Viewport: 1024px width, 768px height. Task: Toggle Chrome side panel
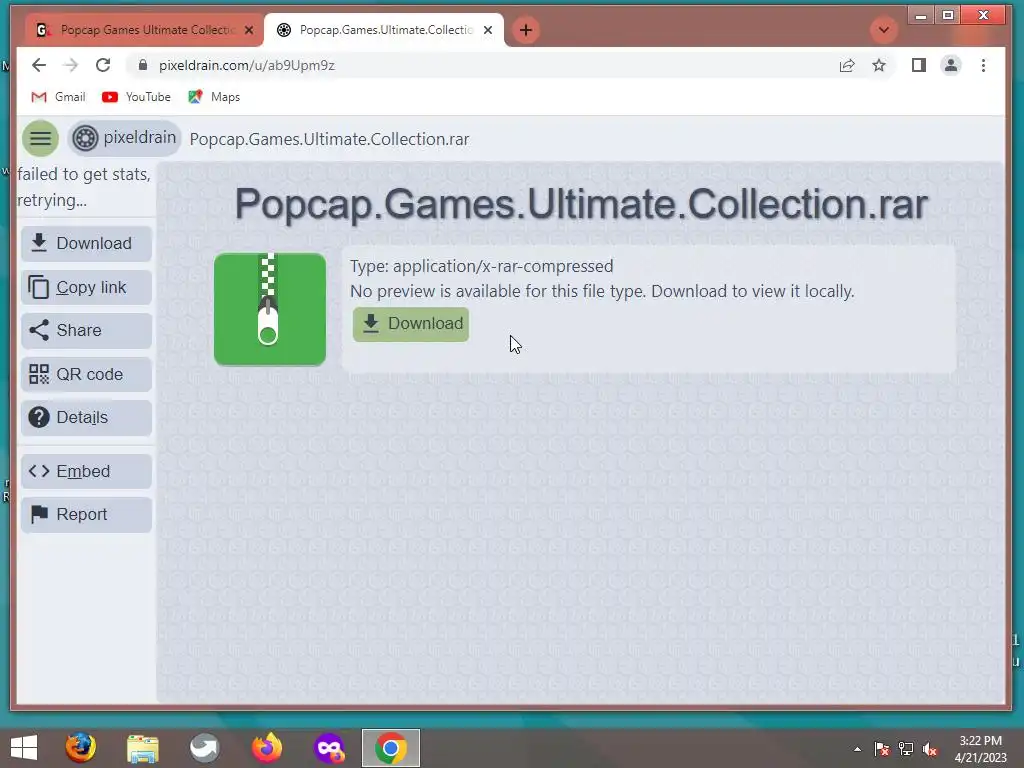coord(919,65)
